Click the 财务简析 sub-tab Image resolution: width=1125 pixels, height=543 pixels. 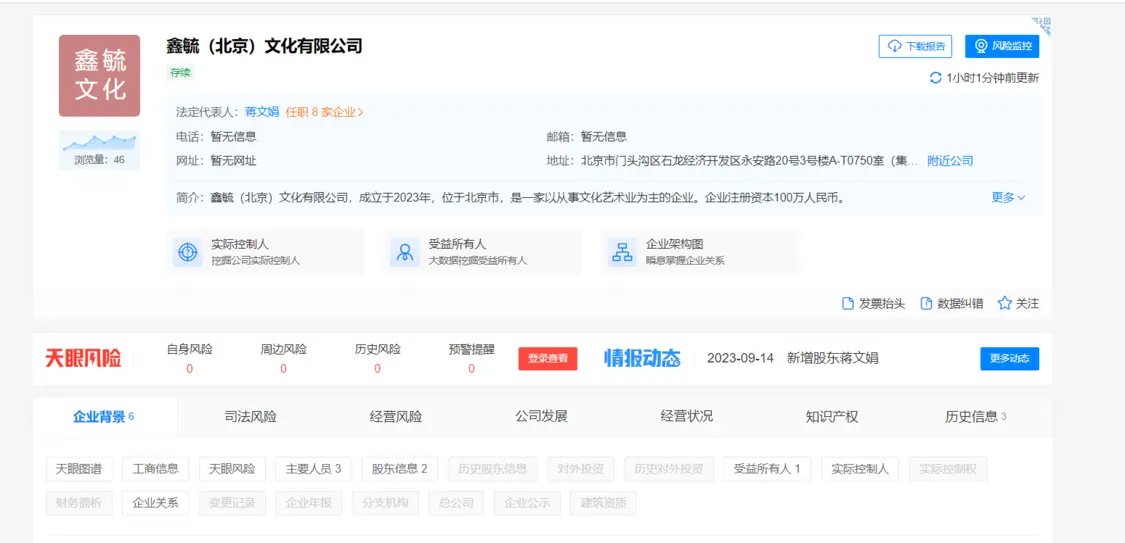79,503
